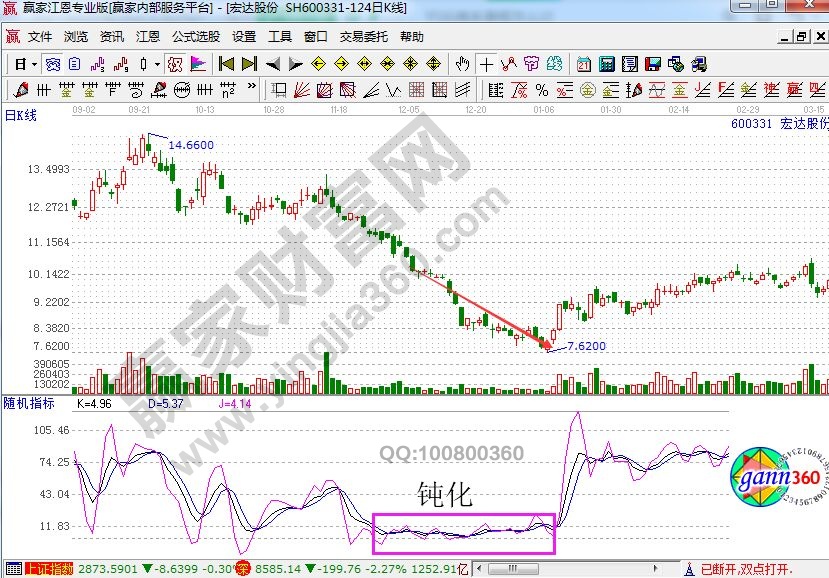Click the 600331 宏达股份 stock label

779,125
